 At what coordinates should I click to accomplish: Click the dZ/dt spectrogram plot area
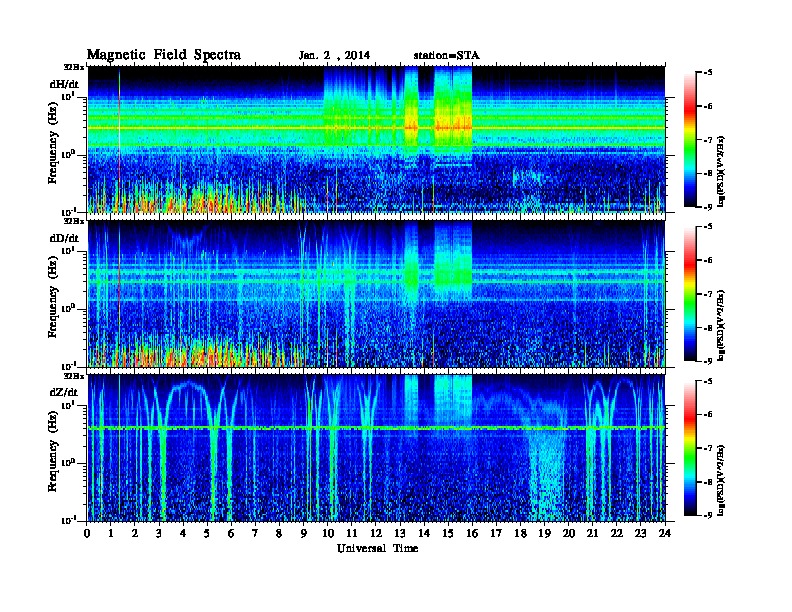point(376,448)
